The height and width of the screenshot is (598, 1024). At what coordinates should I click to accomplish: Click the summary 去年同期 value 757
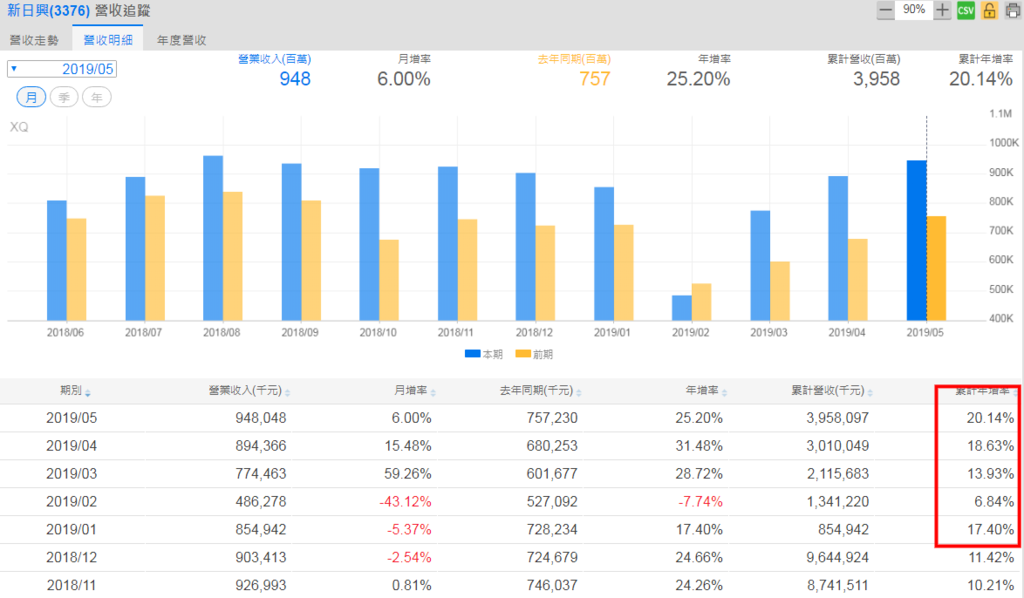(594, 79)
